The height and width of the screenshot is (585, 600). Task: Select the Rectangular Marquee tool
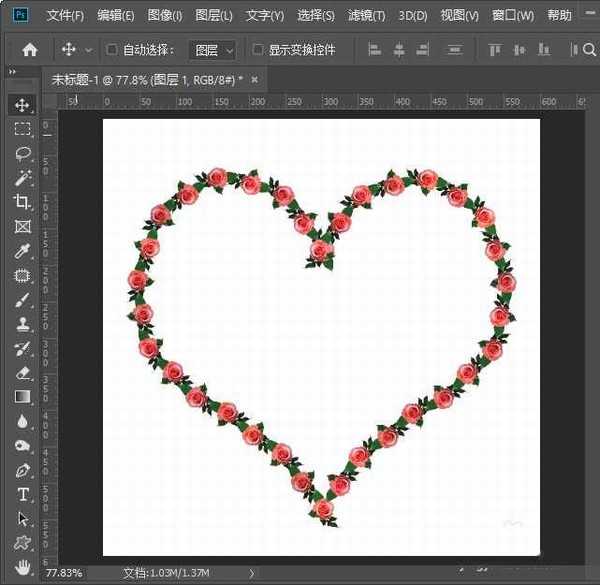click(22, 129)
